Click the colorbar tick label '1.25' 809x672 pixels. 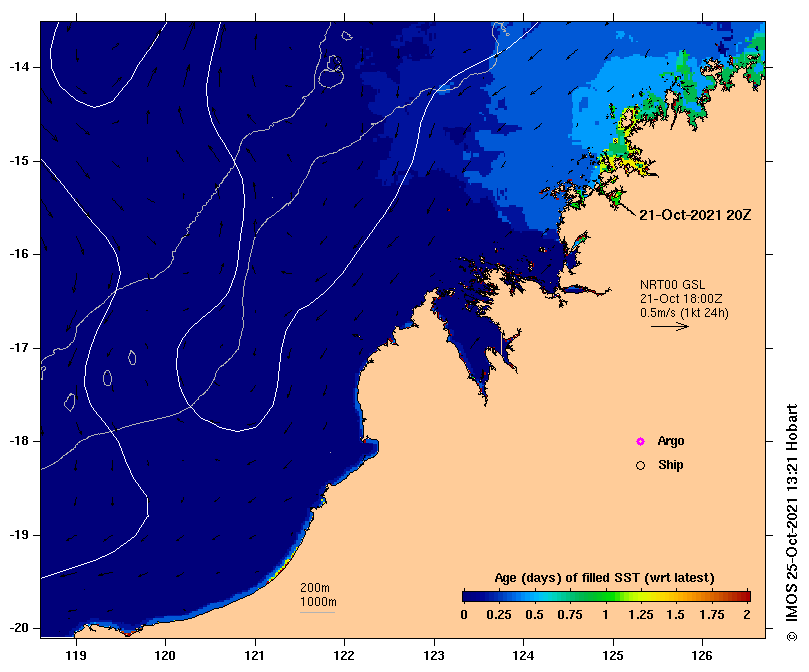641,615
